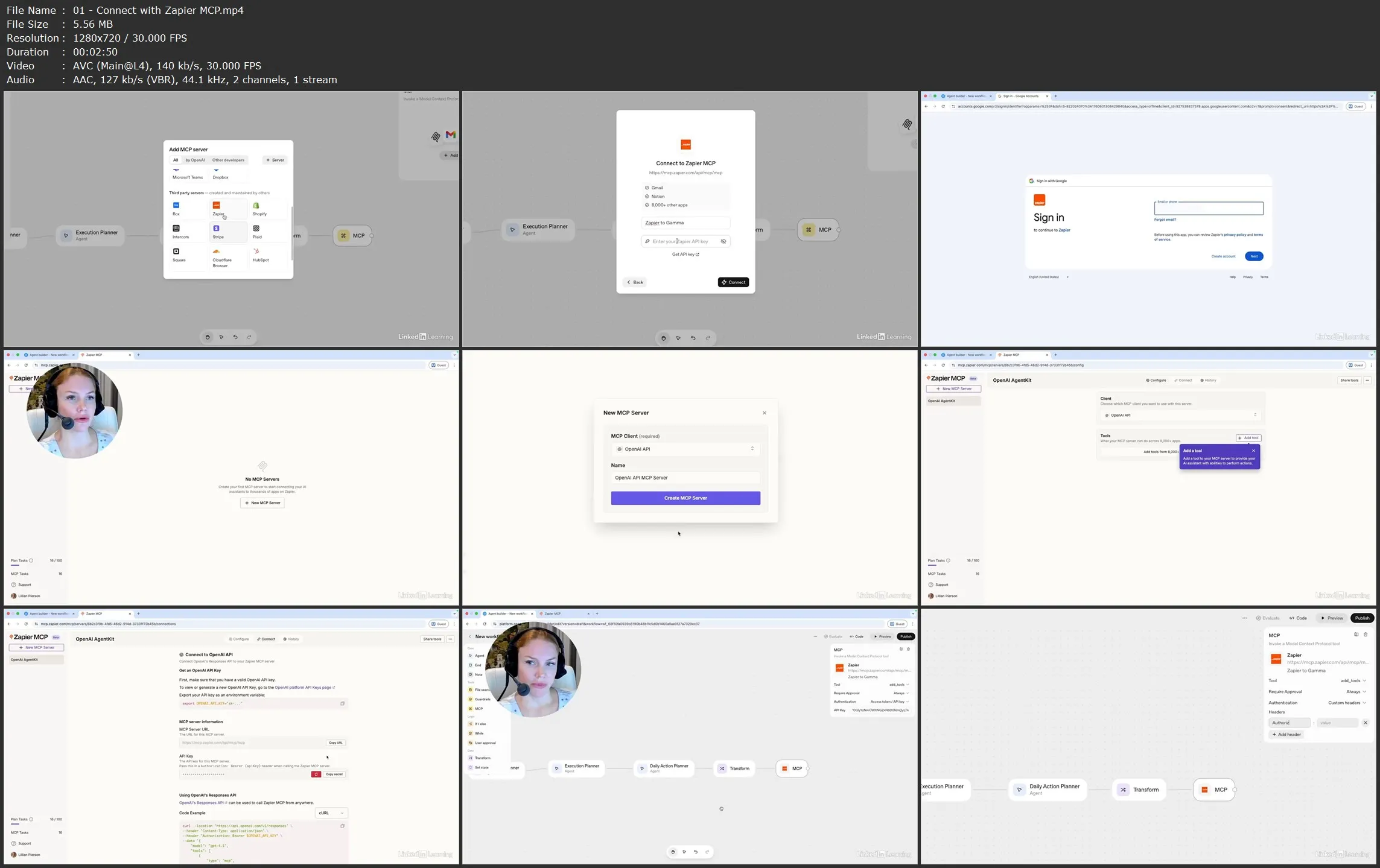Remove the Authoriz header with X icon
Screen dimensions: 1380x868
1365,723
